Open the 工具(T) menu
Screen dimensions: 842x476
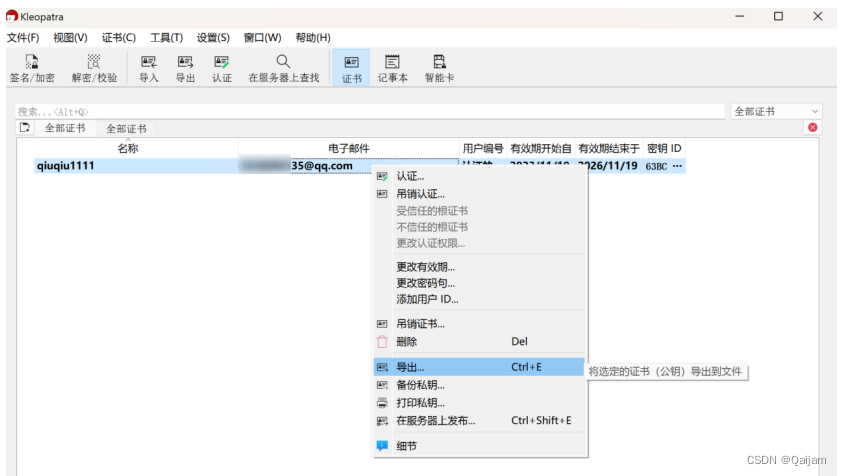166,38
